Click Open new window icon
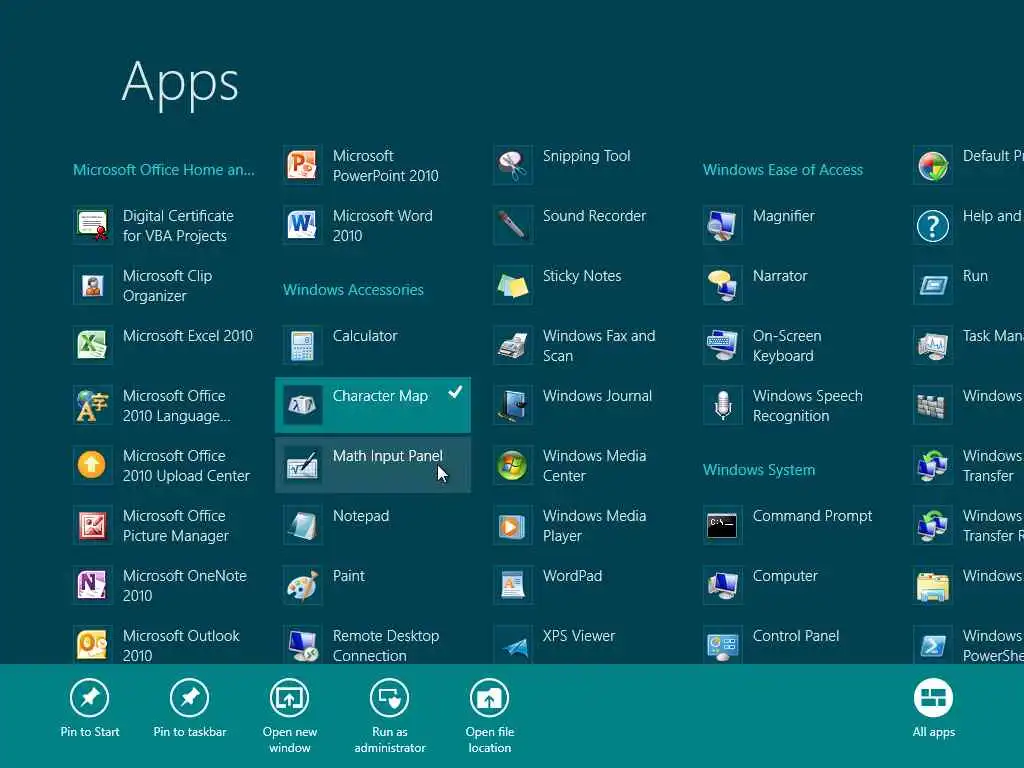1024x768 pixels. 289,697
